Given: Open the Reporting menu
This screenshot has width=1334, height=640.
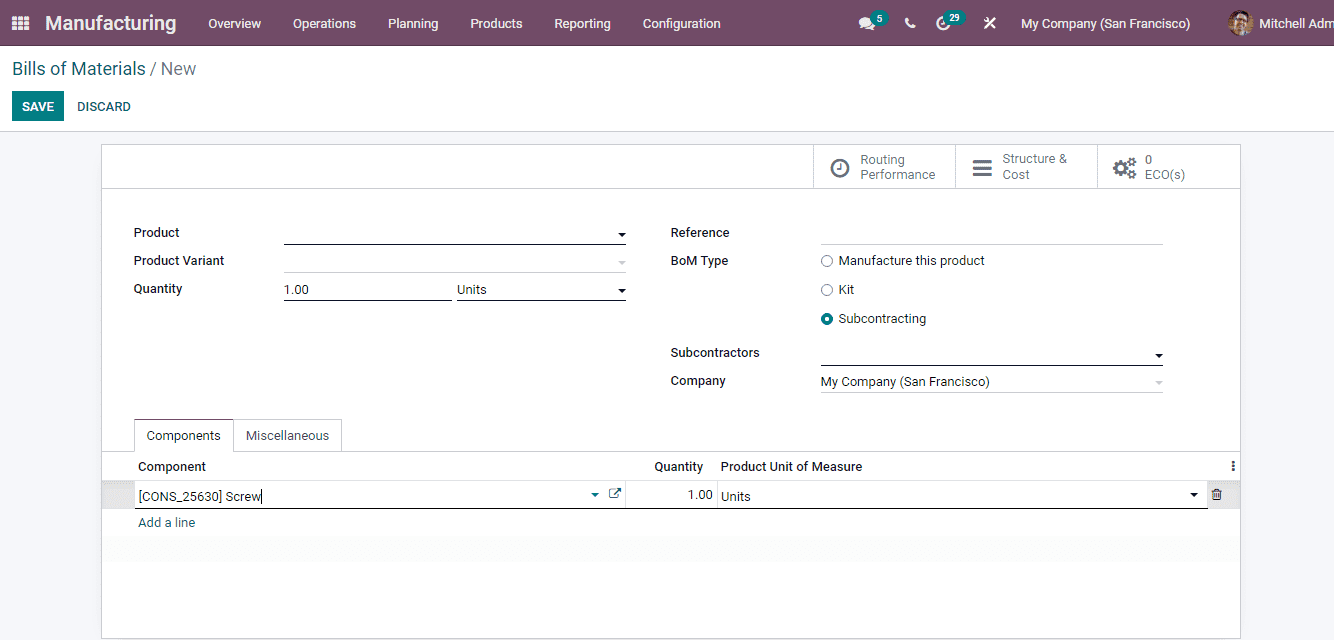Looking at the screenshot, I should [582, 23].
